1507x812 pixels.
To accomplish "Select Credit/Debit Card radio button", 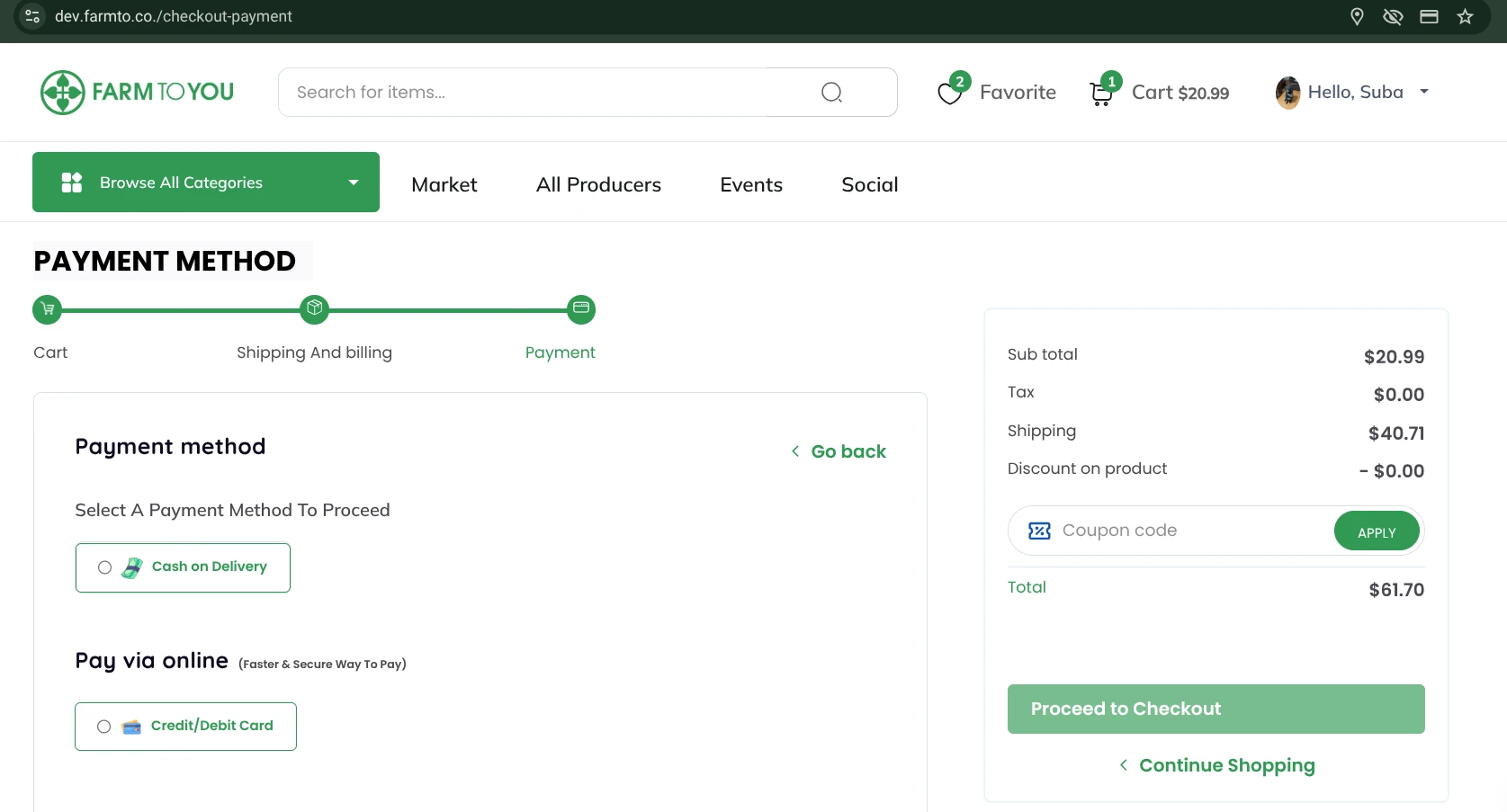I will point(104,727).
